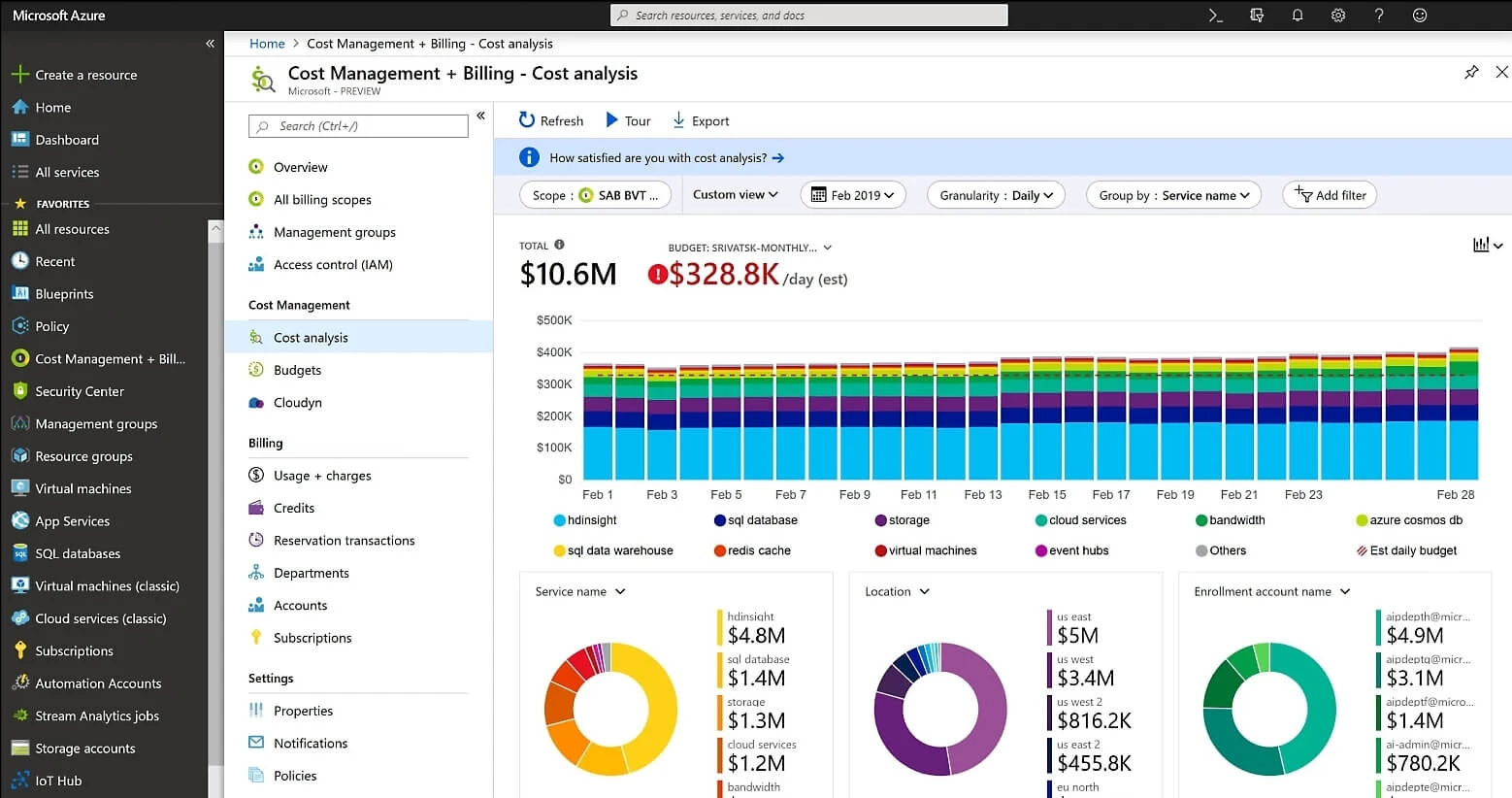Open IoT Hub from the sidebar
Screen dimensions: 1512x798
pyautogui.click(x=56, y=781)
